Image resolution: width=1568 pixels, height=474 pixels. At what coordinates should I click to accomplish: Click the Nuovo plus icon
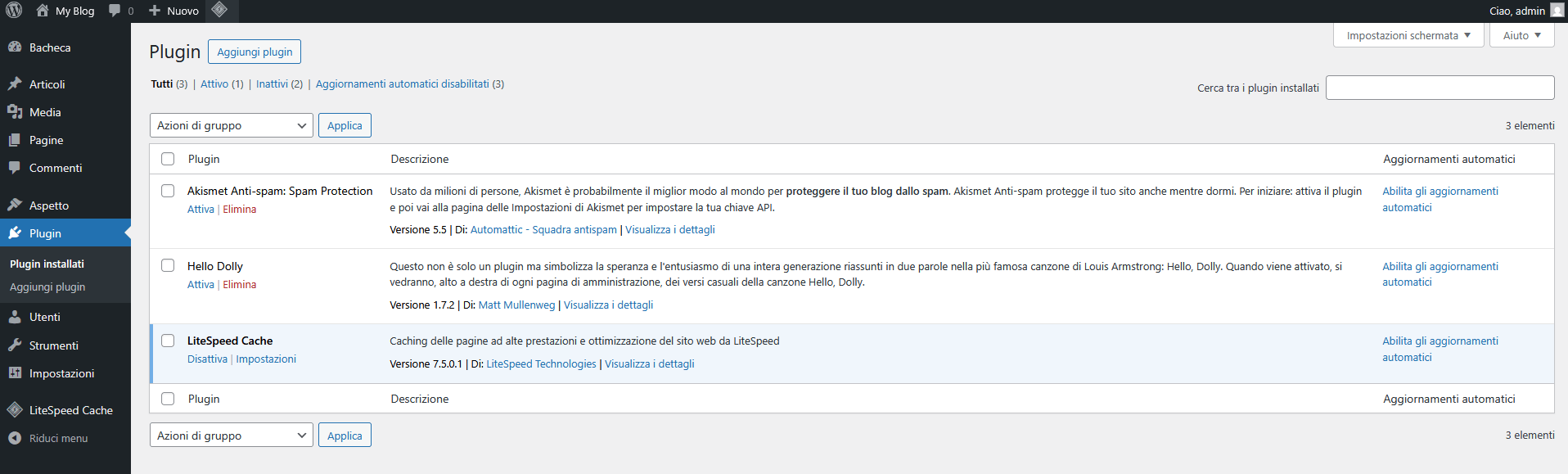click(x=155, y=11)
